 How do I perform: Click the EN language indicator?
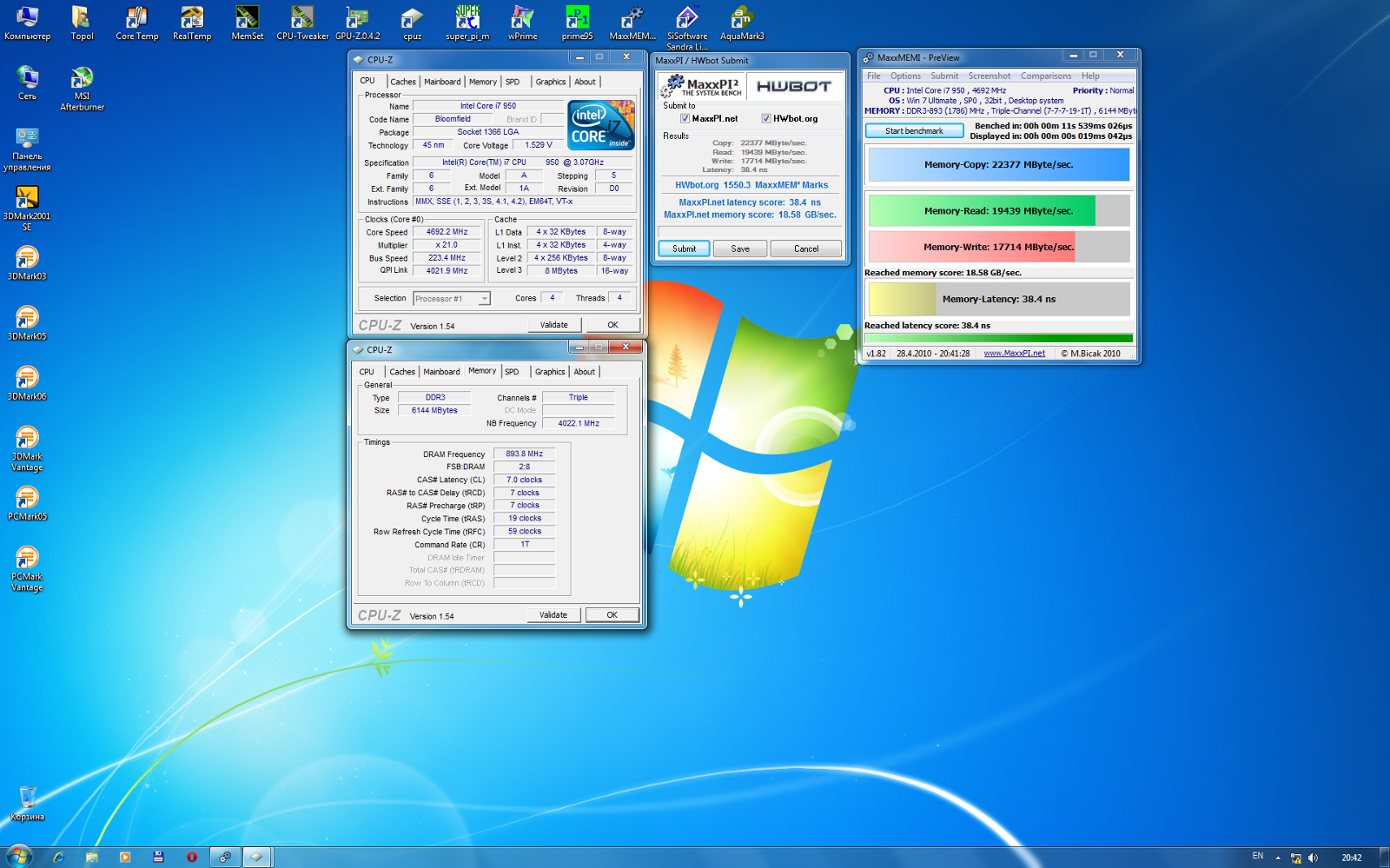(x=1257, y=856)
